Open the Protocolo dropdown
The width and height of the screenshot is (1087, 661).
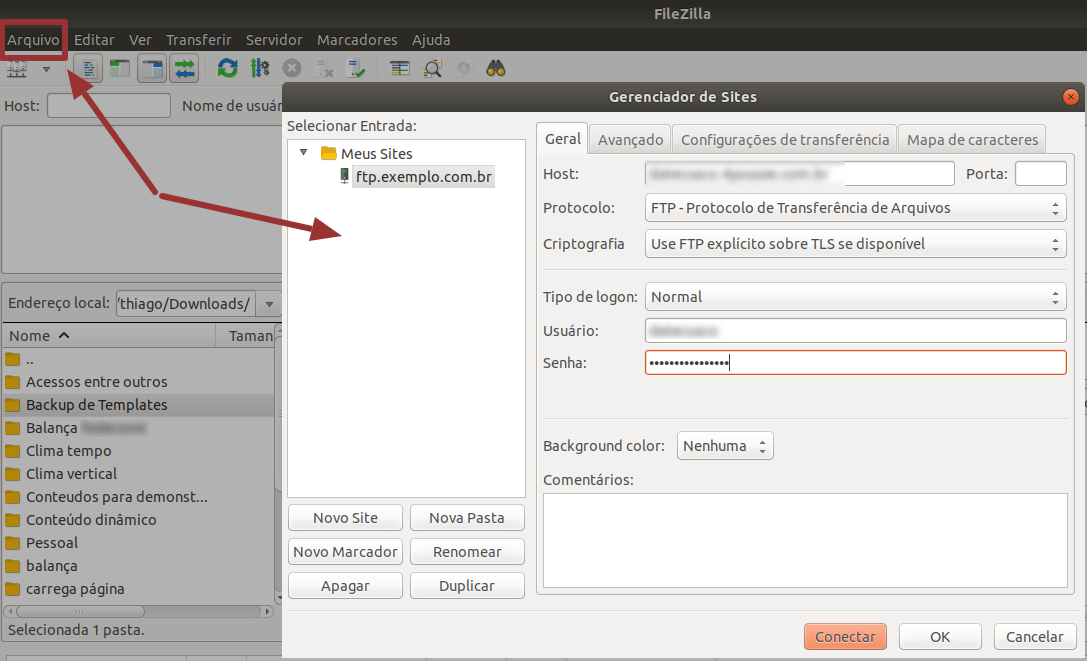tap(855, 208)
